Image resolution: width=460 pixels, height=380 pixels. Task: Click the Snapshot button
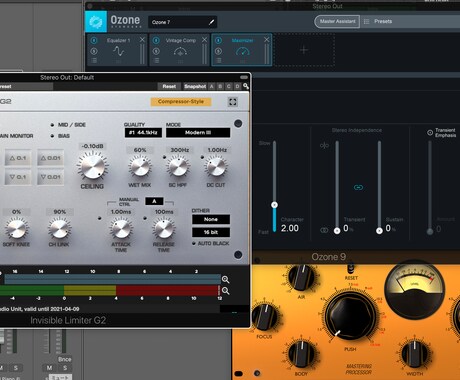[x=195, y=86]
